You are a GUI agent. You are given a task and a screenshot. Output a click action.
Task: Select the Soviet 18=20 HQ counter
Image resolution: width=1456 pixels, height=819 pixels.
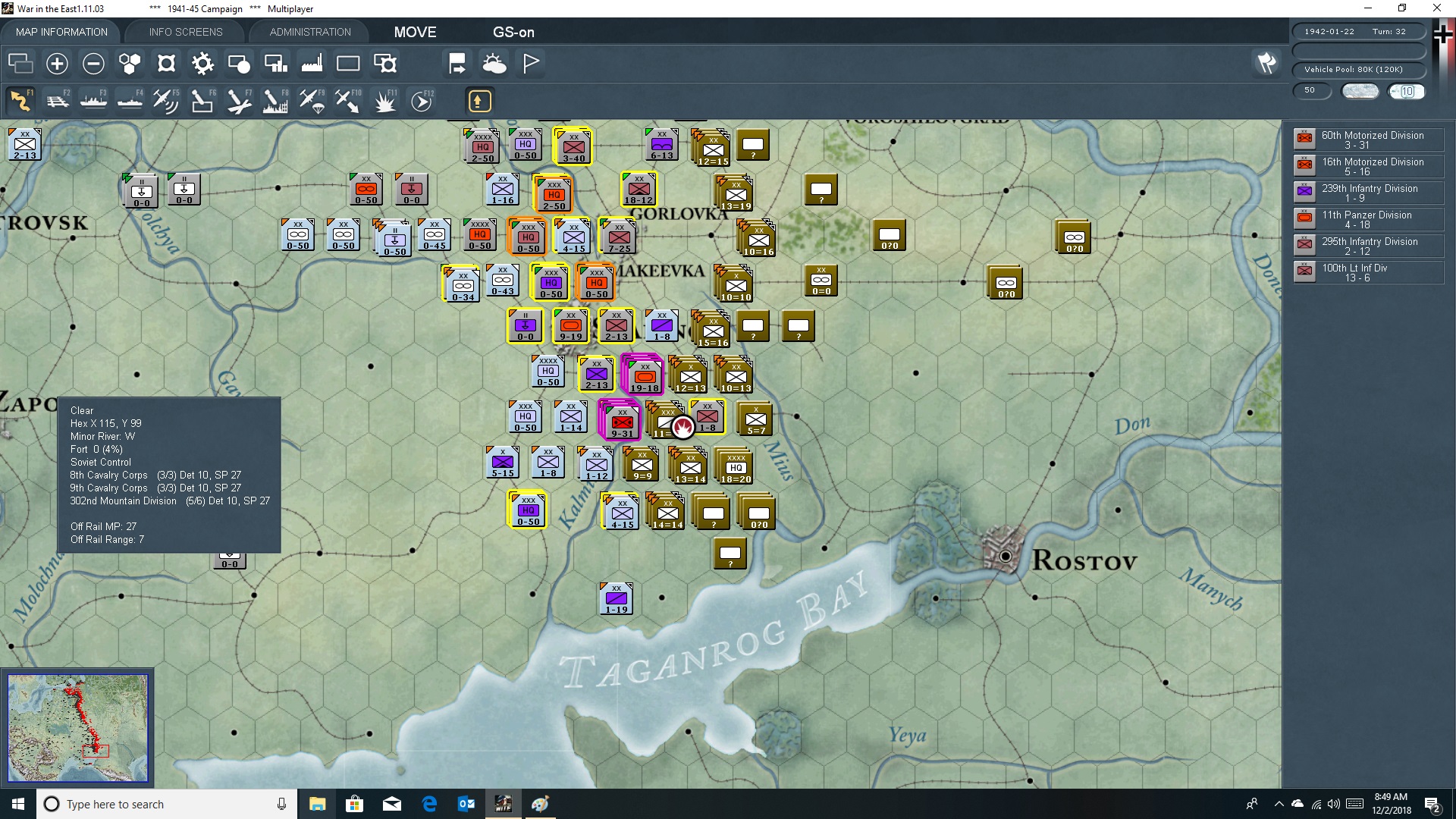point(736,466)
